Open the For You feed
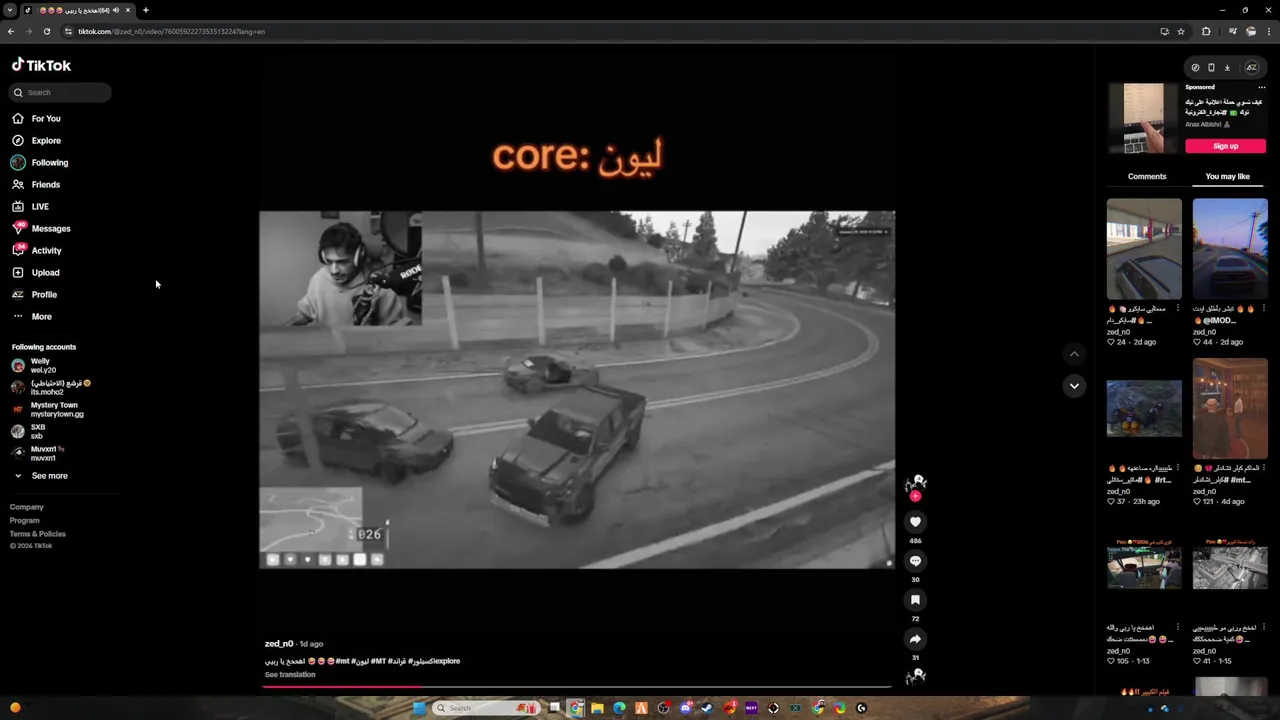The image size is (1280, 720). click(37, 118)
